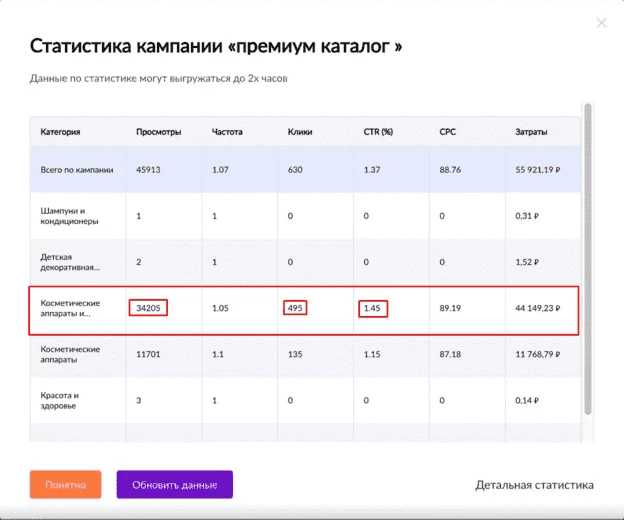Click frequency value 1.05

[220, 308]
